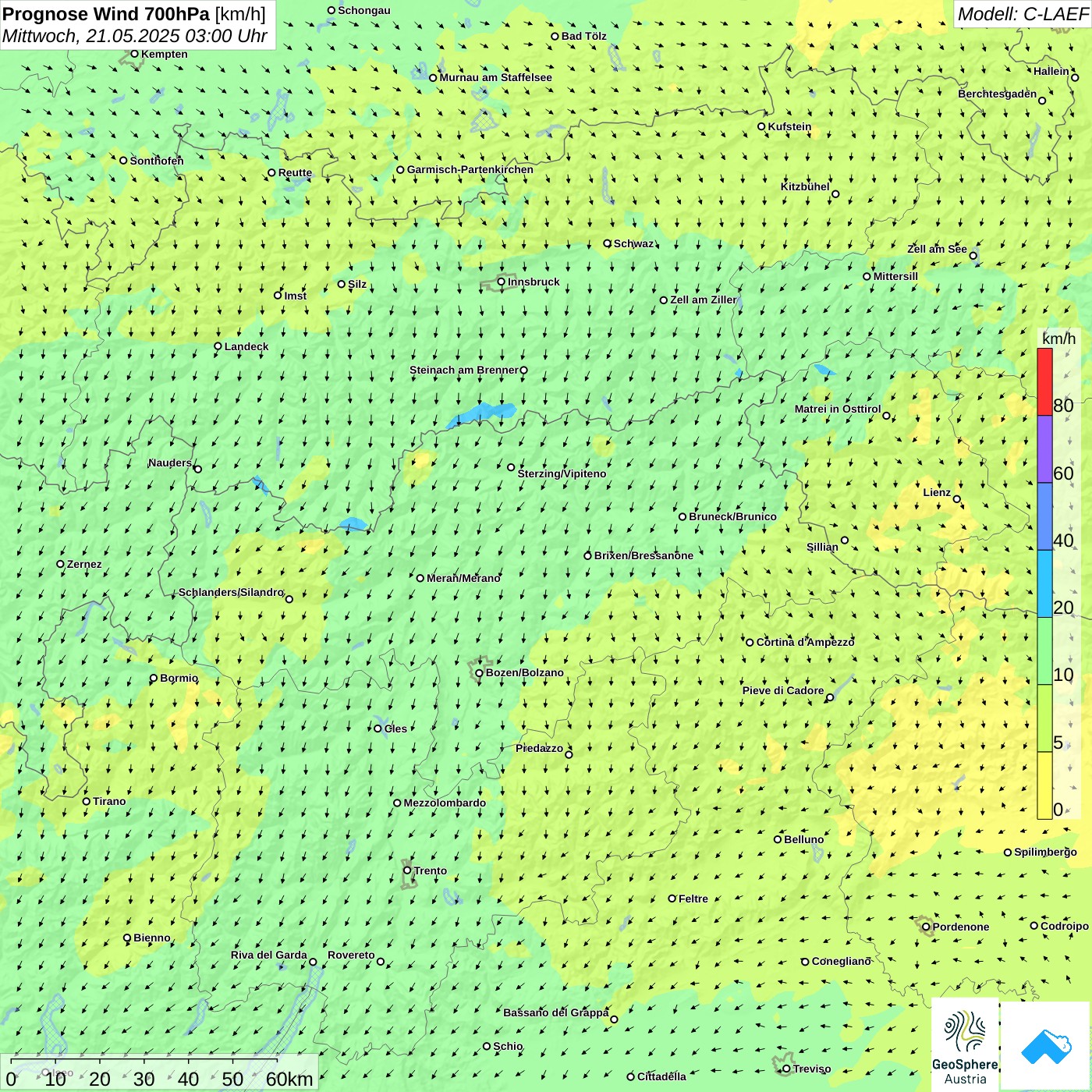Click the 'Zell am See' label
The height and width of the screenshot is (1092, 1092).
pos(937,249)
